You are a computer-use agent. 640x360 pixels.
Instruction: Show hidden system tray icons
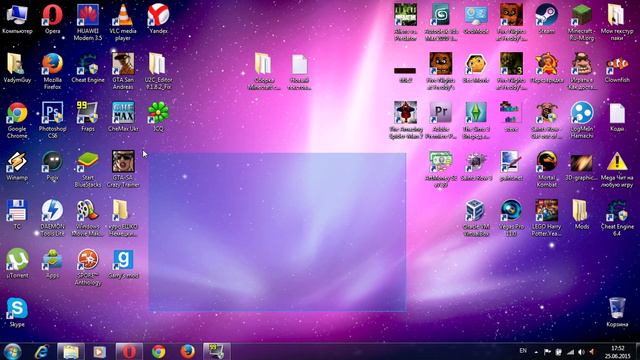(536, 352)
